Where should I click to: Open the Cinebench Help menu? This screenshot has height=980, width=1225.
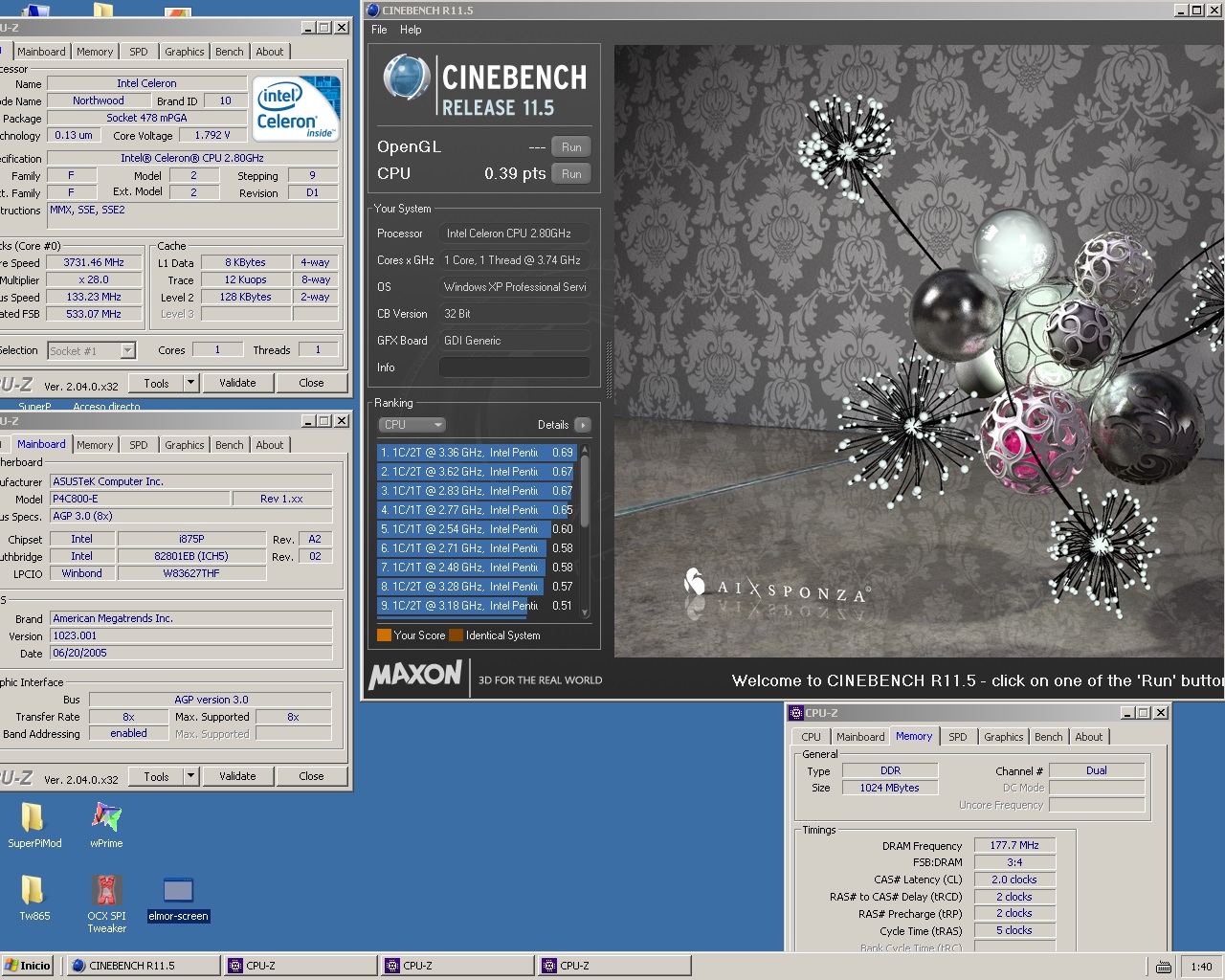point(411,30)
